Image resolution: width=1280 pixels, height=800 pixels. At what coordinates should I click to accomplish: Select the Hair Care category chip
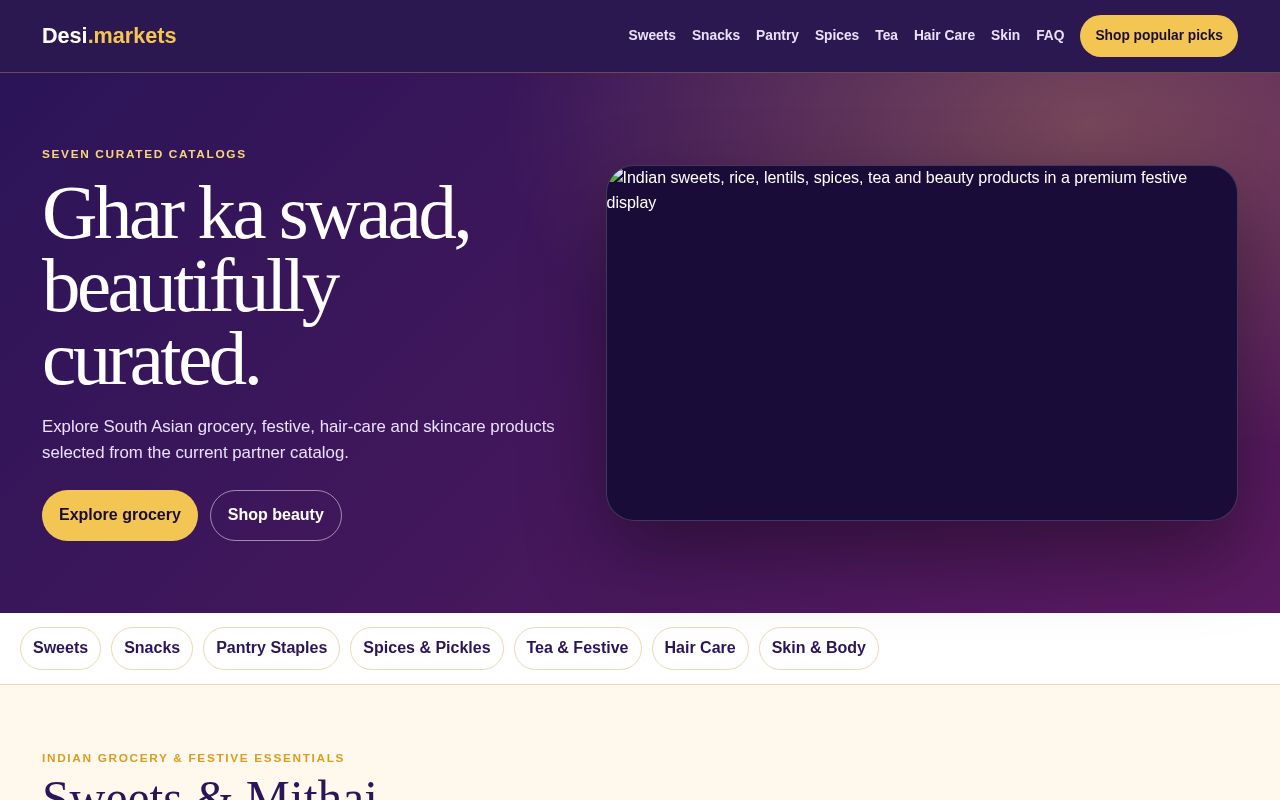click(x=700, y=648)
